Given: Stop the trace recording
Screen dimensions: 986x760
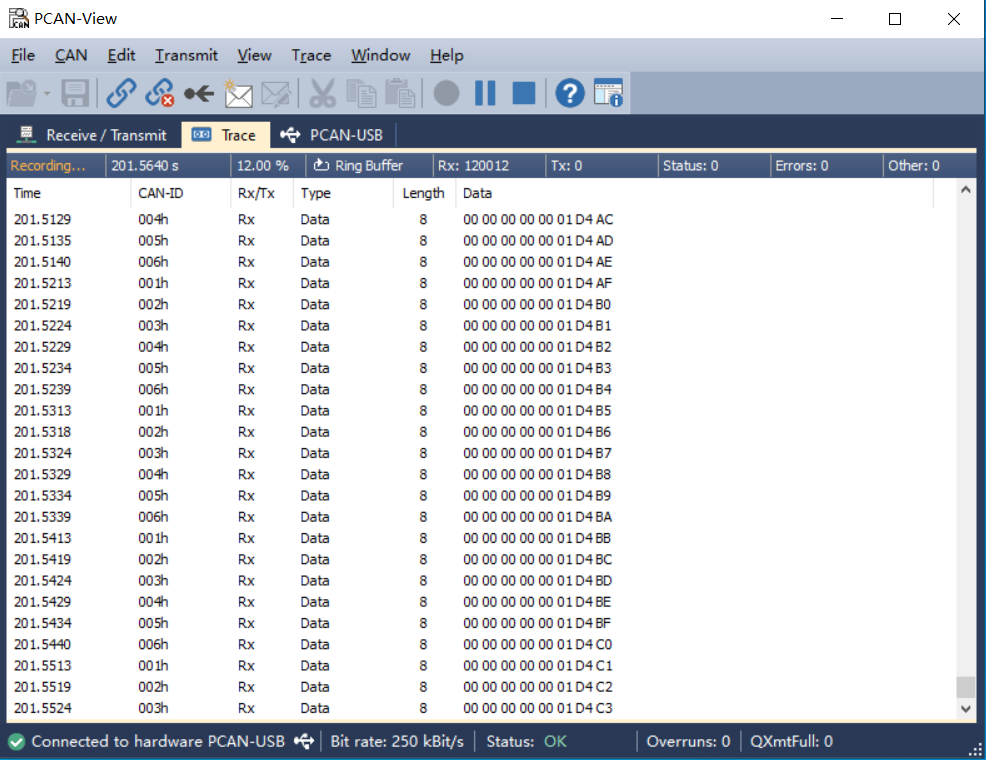Looking at the screenshot, I should (x=524, y=94).
